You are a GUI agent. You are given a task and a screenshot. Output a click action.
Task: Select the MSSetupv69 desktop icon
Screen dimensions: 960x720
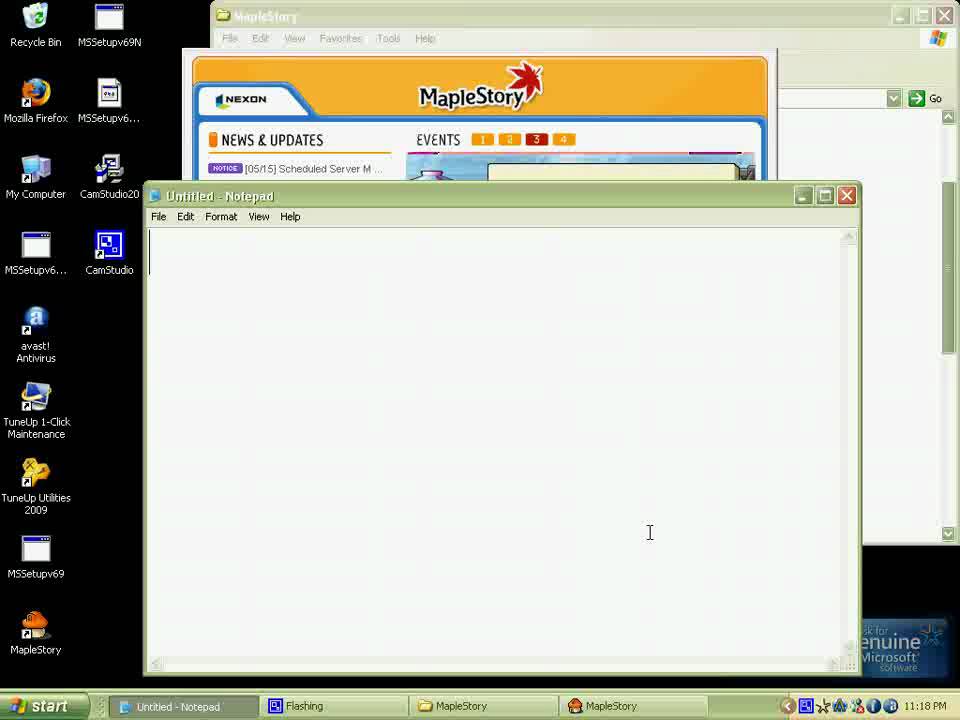coord(36,557)
